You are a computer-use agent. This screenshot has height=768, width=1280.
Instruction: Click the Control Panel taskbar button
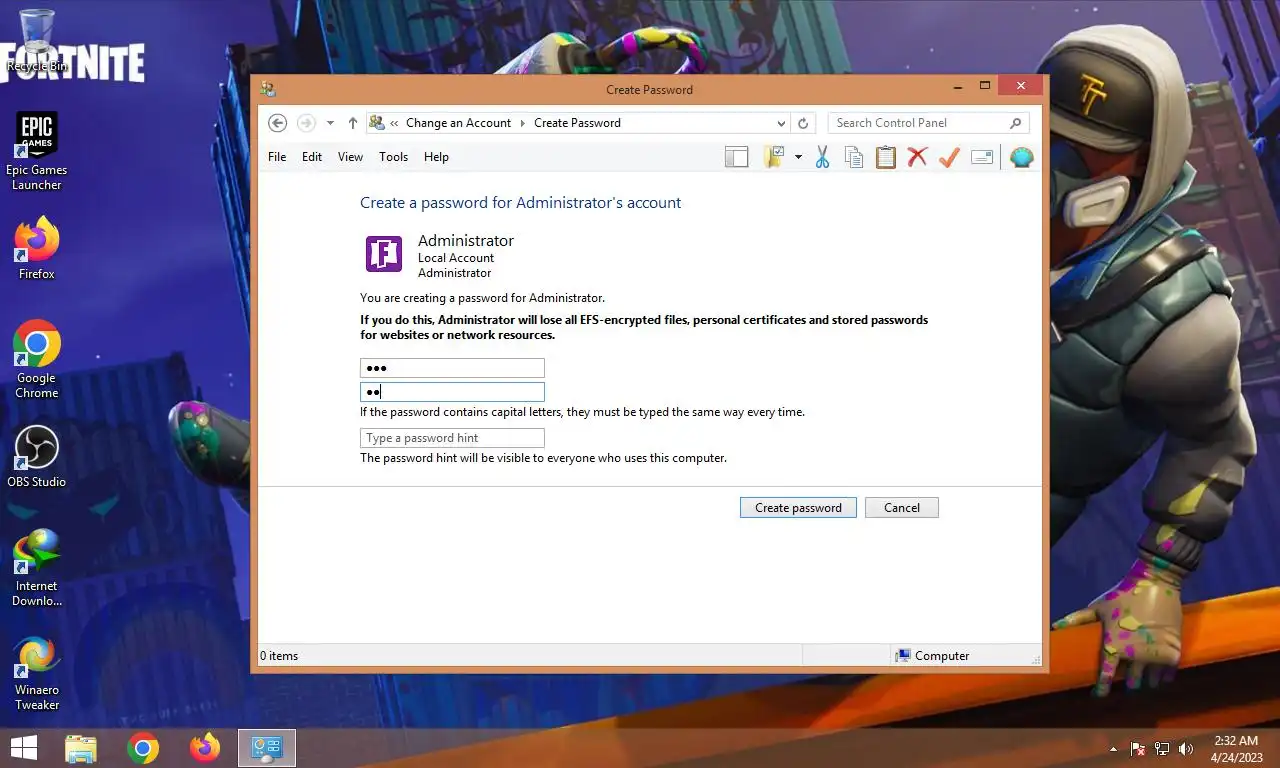[267, 748]
